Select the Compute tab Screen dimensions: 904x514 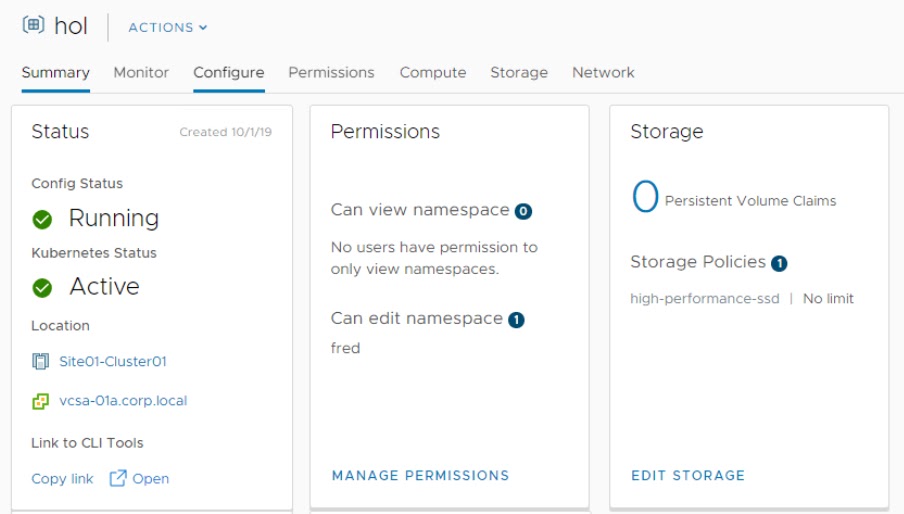433,72
